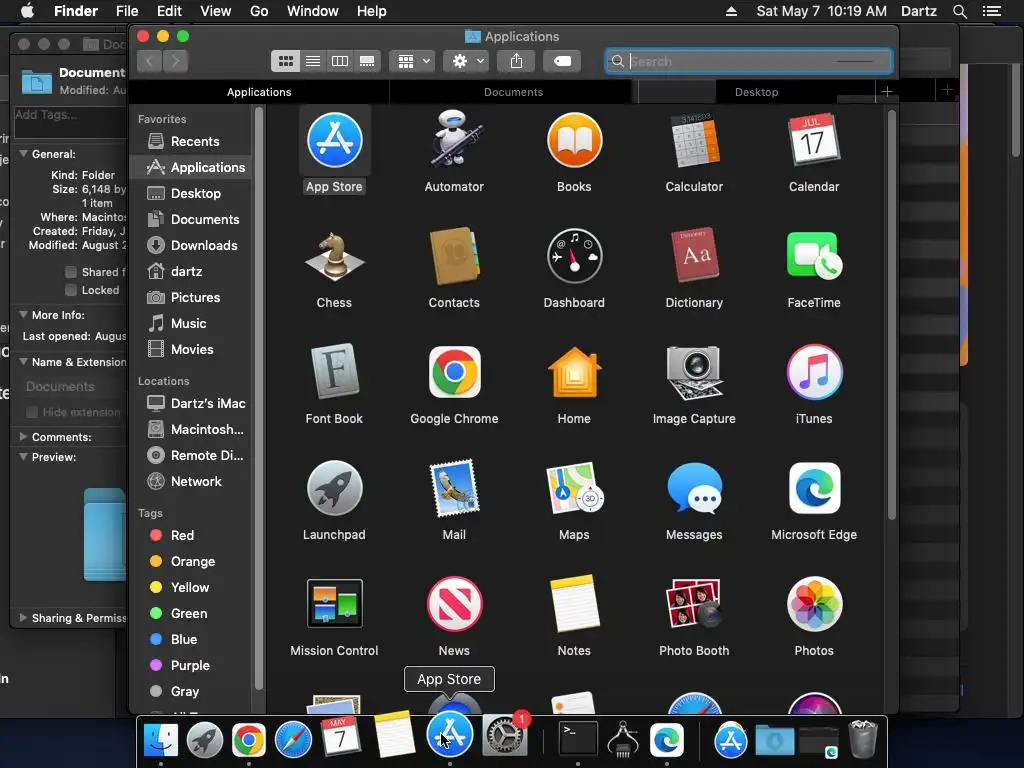Viewport: 1024px width, 768px height.
Task: Click the Finder search field
Action: click(x=748, y=61)
